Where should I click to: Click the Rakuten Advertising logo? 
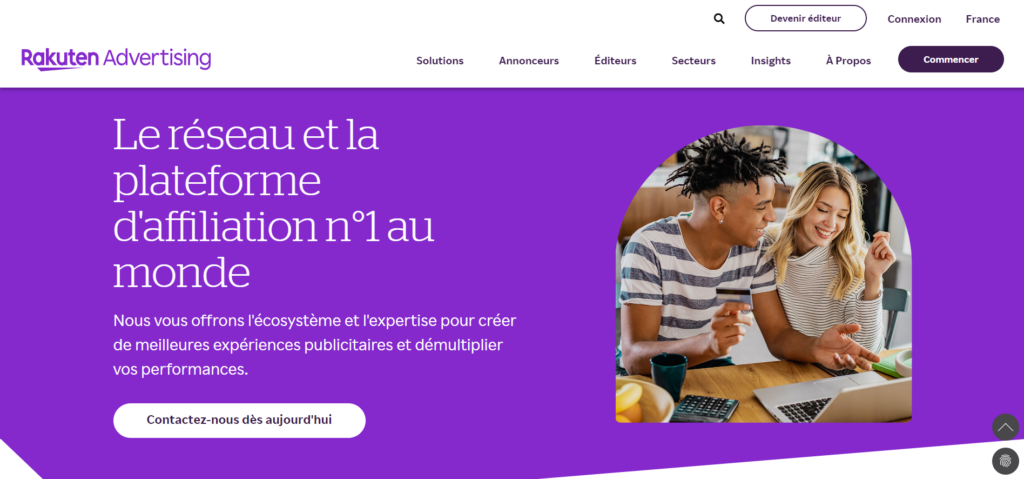click(116, 59)
